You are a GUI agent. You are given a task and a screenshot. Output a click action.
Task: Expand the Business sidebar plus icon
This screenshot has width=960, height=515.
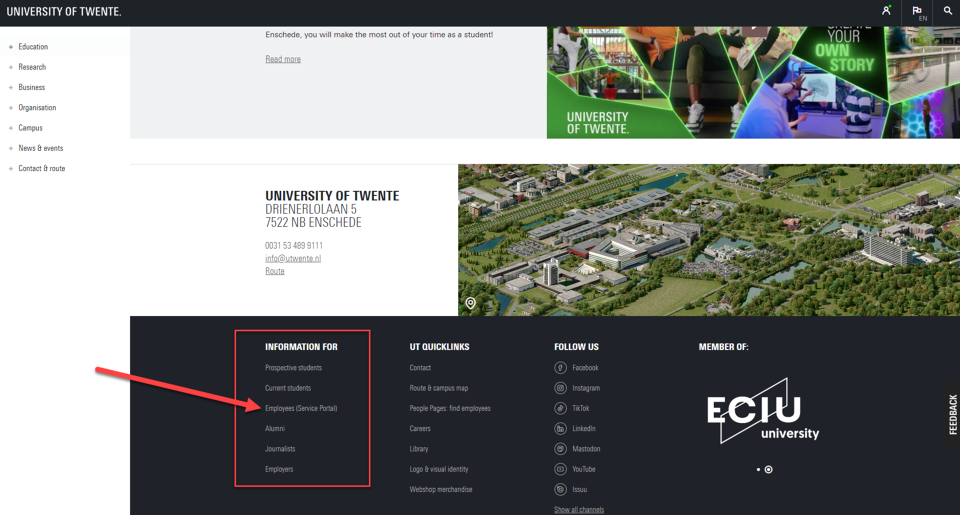tap(11, 88)
